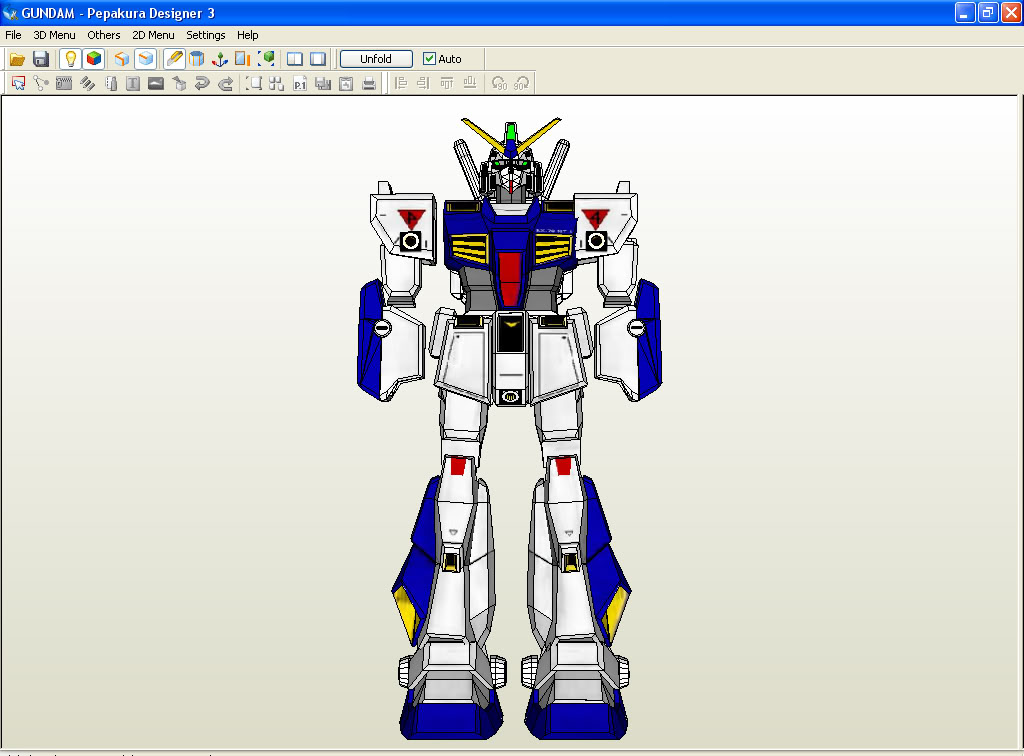Viewport: 1024px width, 756px height.
Task: Click the blue cylinder icon
Action: (x=197, y=59)
